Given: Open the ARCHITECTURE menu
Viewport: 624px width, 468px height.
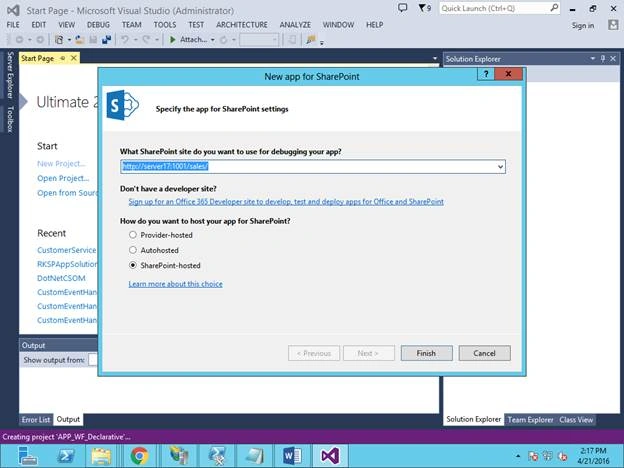Looking at the screenshot, I should [242, 25].
